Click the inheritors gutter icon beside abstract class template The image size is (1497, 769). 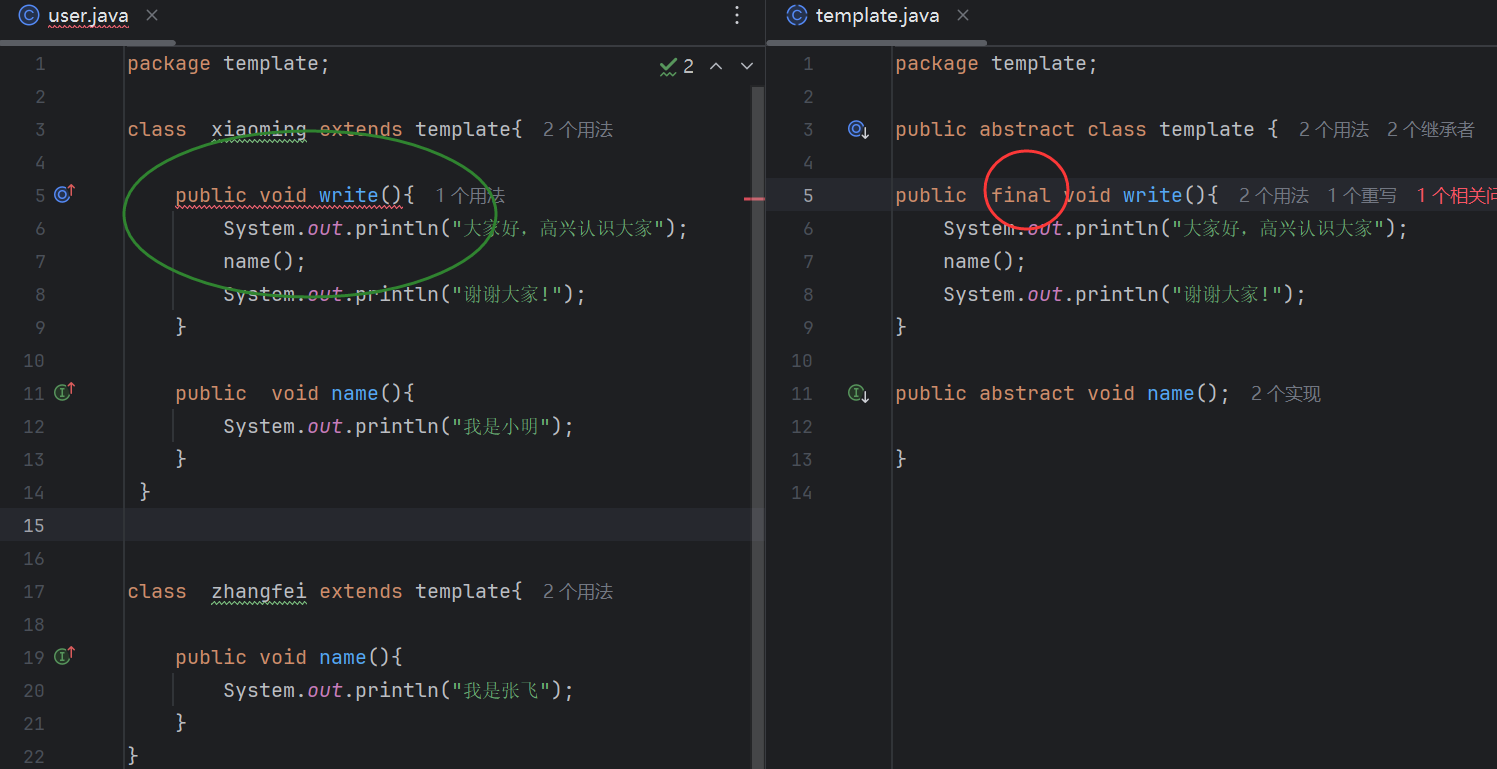tap(858, 129)
